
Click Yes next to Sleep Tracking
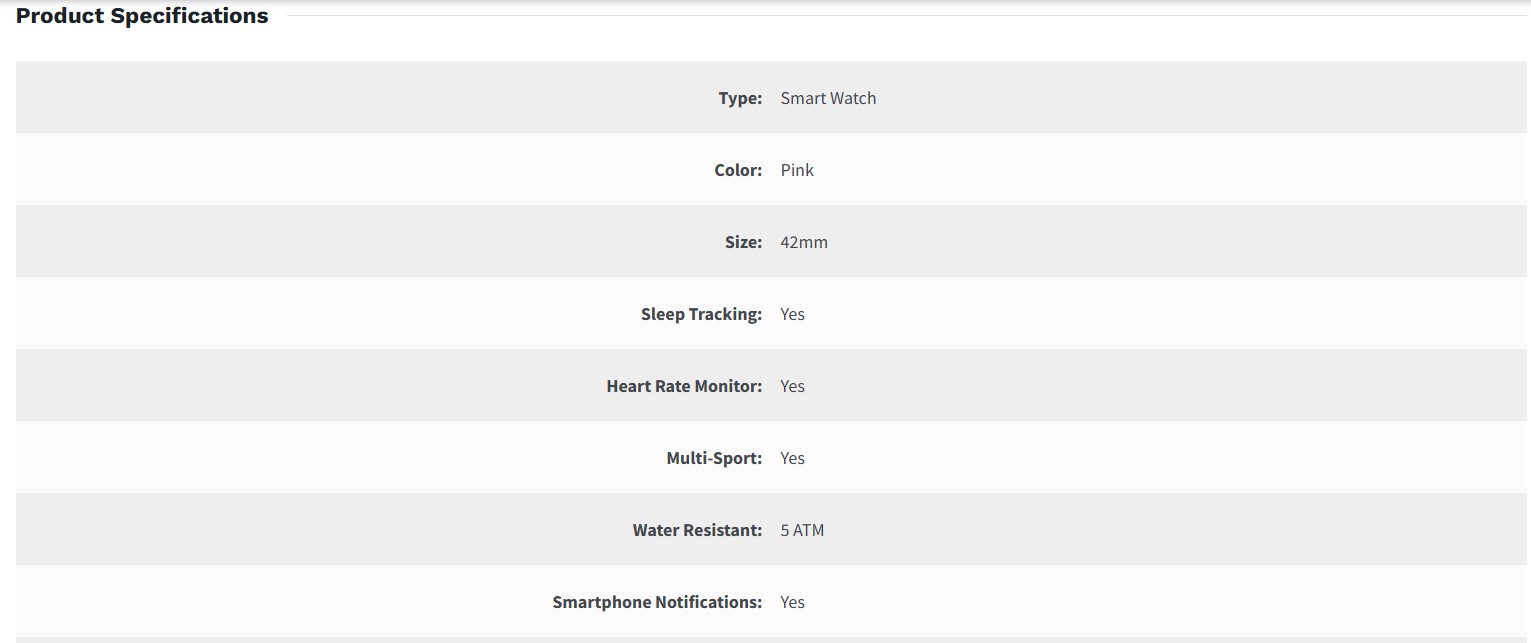click(x=792, y=314)
